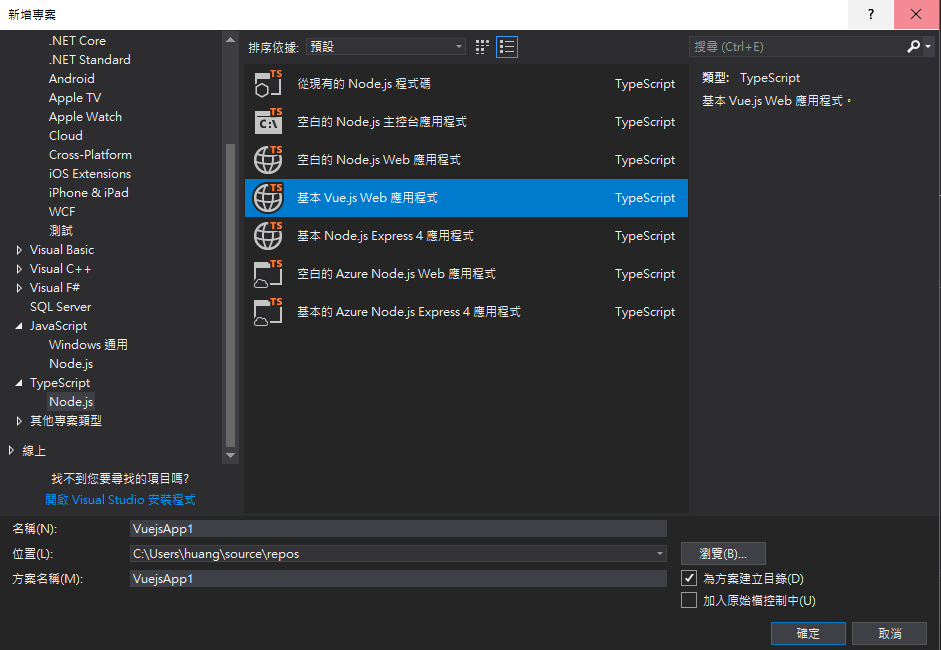Collapse the TypeScript node
The height and width of the screenshot is (650, 941).
(x=19, y=383)
